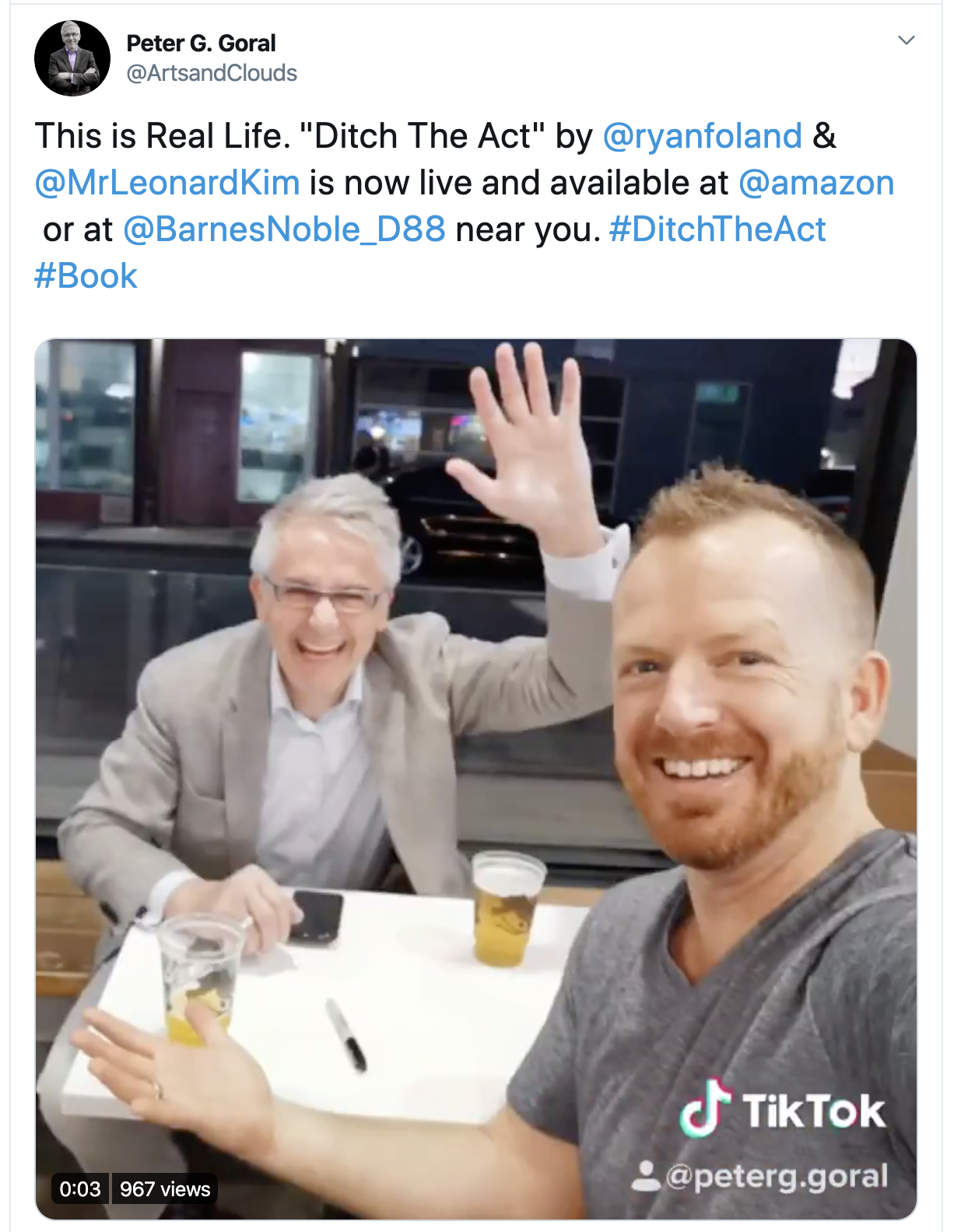Click the 0:03 video duration badge
The image size is (954, 1232).
(x=79, y=1189)
